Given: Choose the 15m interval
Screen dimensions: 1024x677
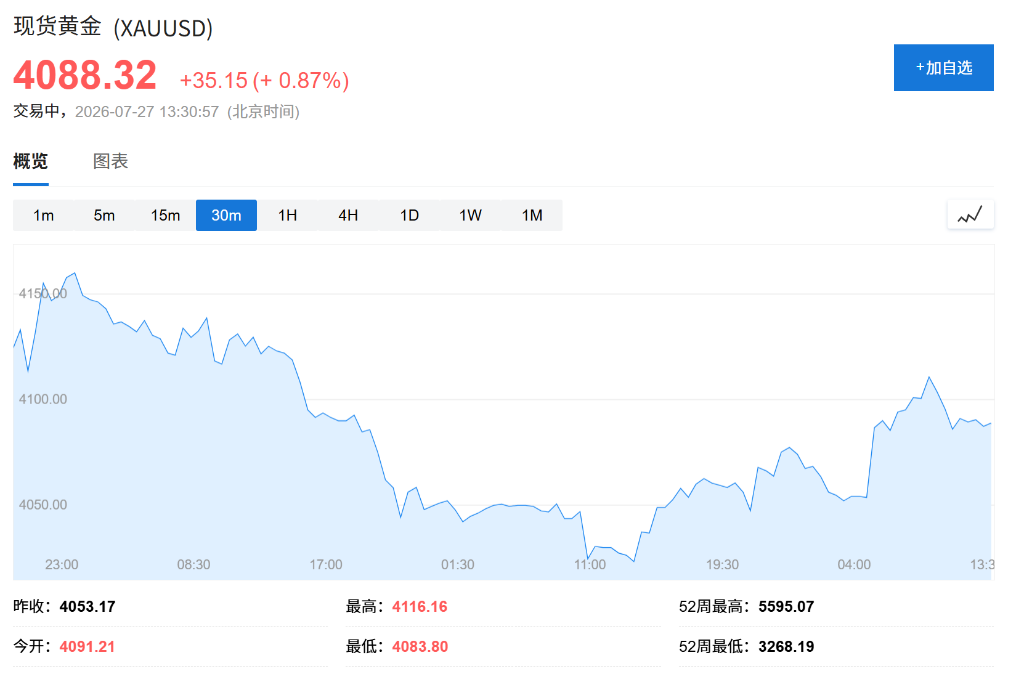Looking at the screenshot, I should pos(165,215).
